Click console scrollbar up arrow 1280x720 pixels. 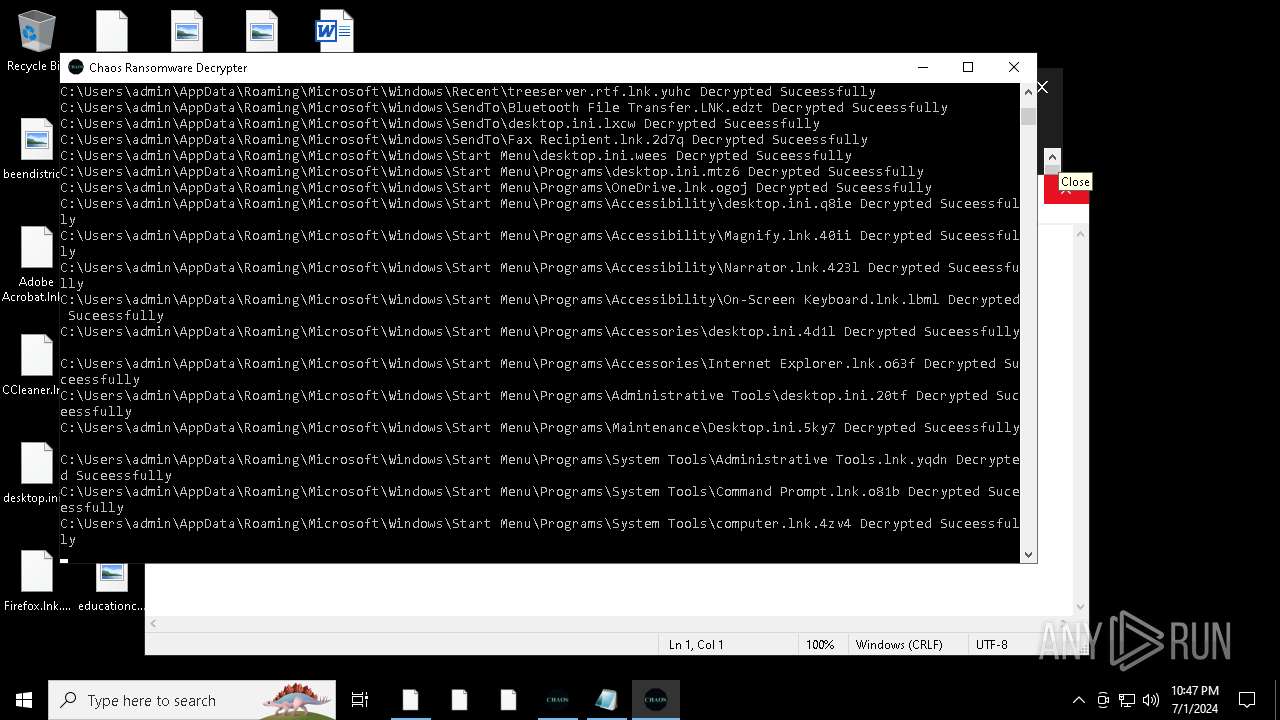(x=1028, y=92)
